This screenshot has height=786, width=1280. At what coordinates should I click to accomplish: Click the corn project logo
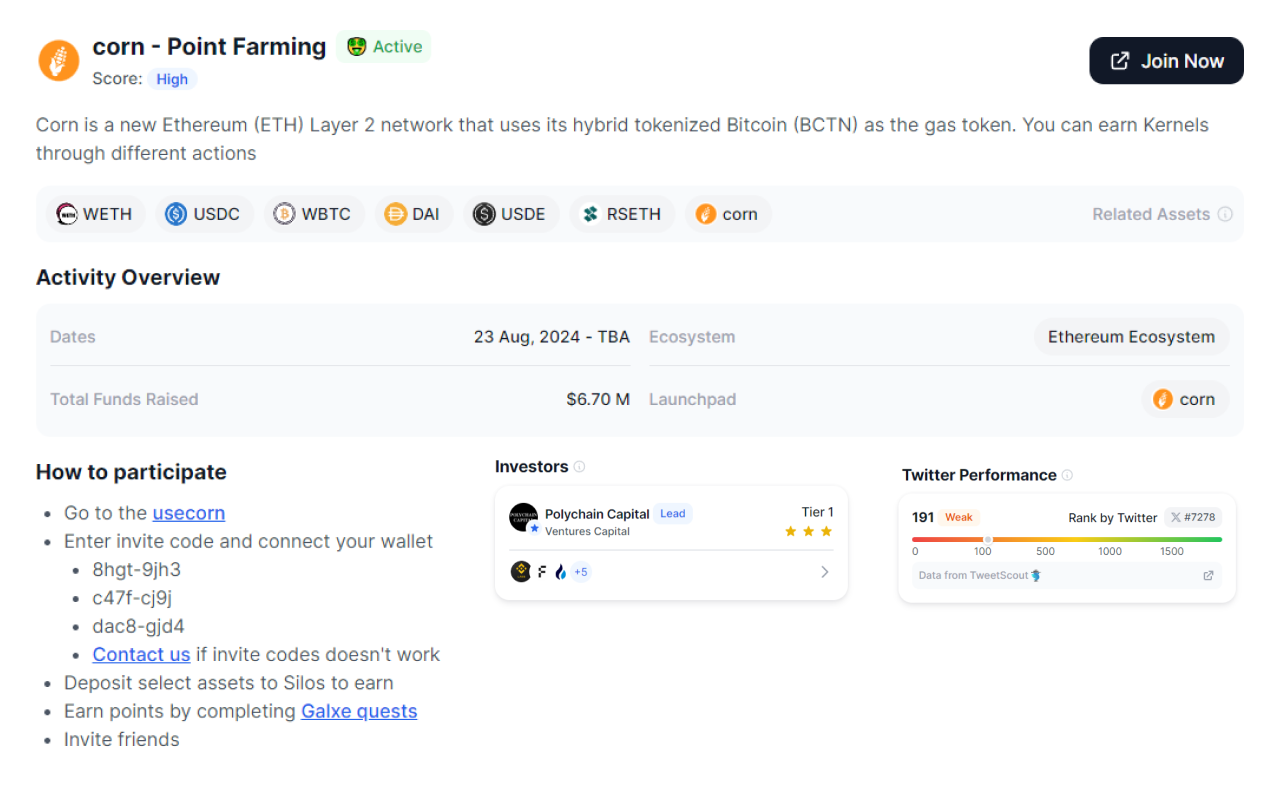59,61
